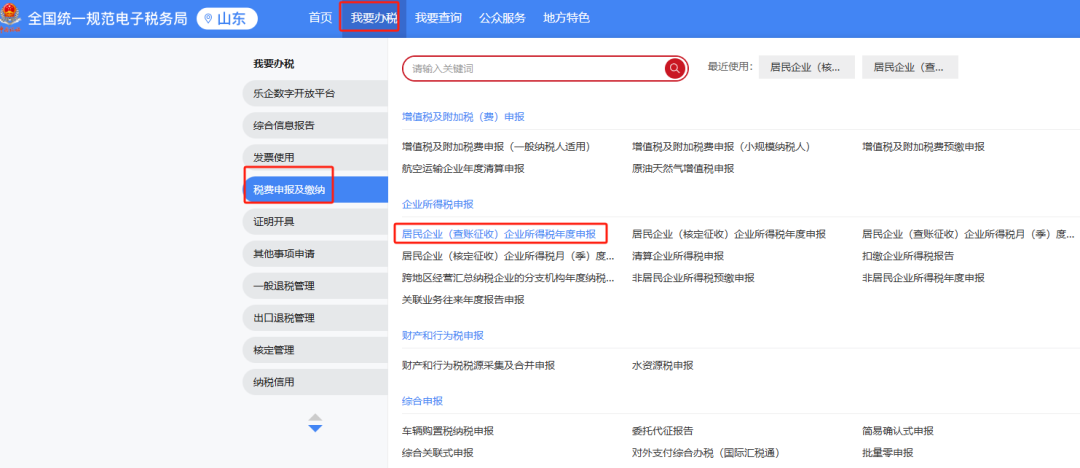Open recent item 居民企业（核...

coord(807,68)
